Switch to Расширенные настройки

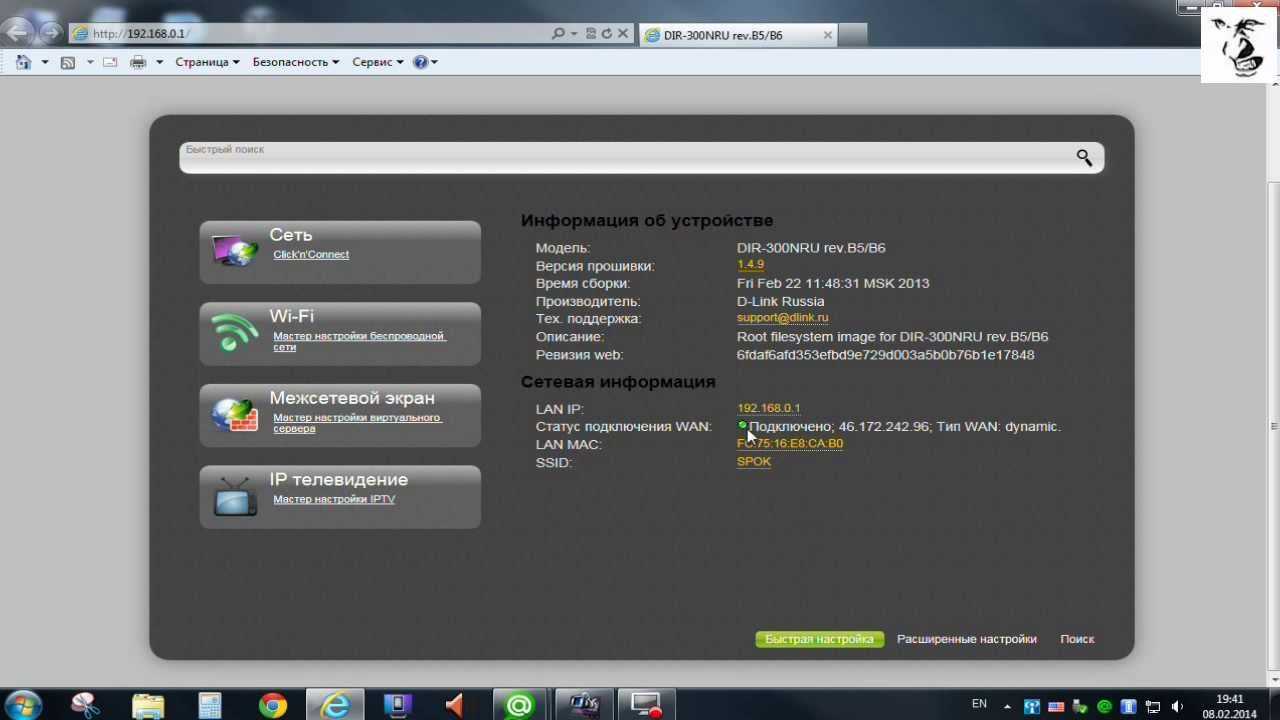tap(966, 639)
